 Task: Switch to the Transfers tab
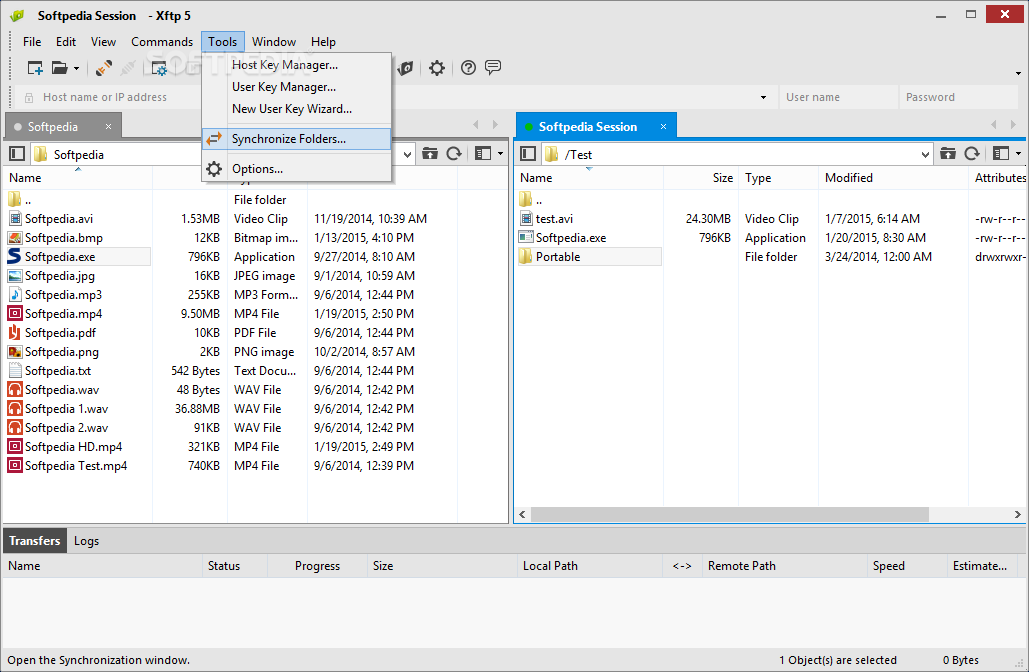click(x=35, y=541)
